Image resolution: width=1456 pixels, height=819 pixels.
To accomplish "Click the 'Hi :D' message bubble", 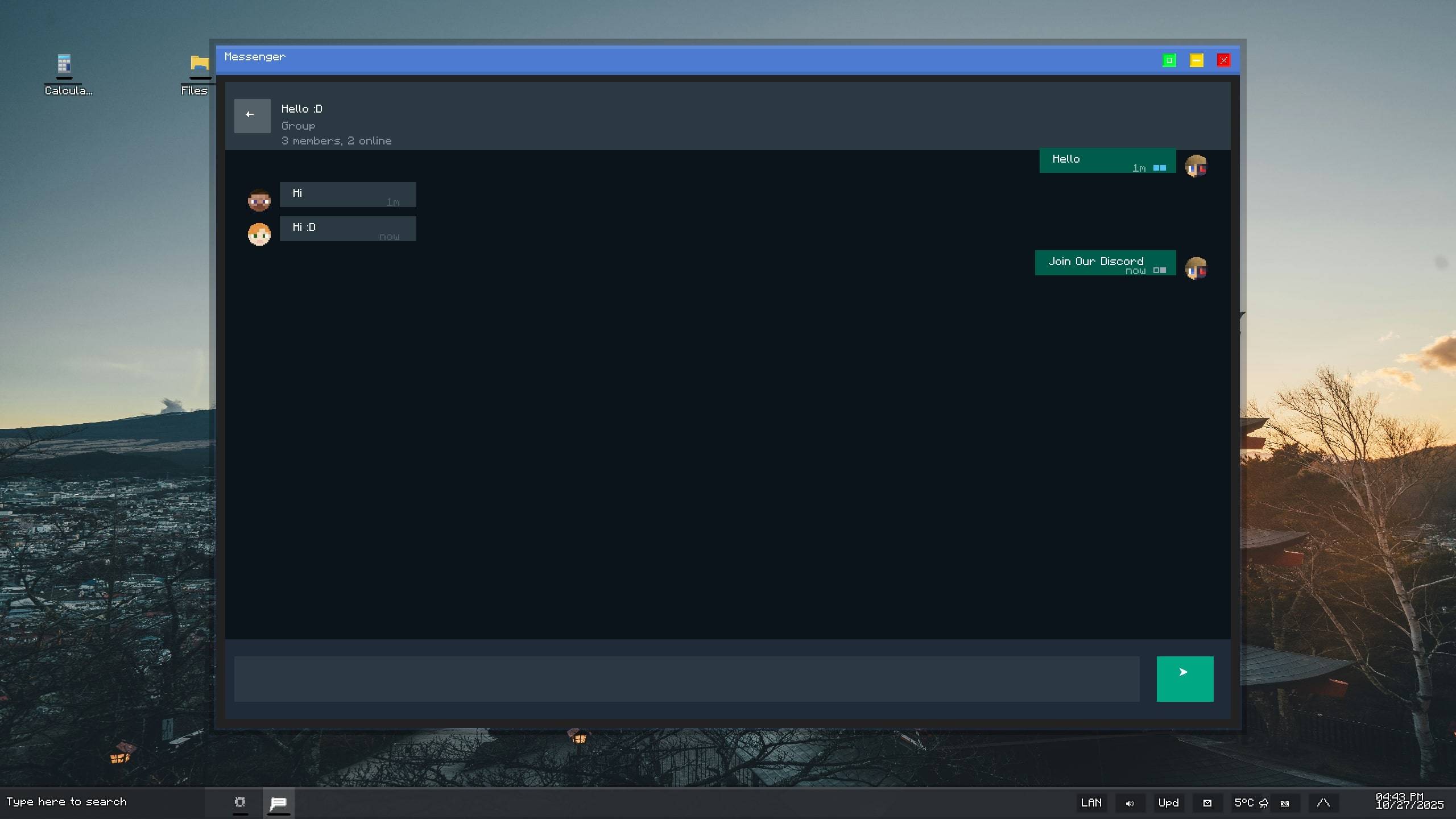I will (348, 229).
